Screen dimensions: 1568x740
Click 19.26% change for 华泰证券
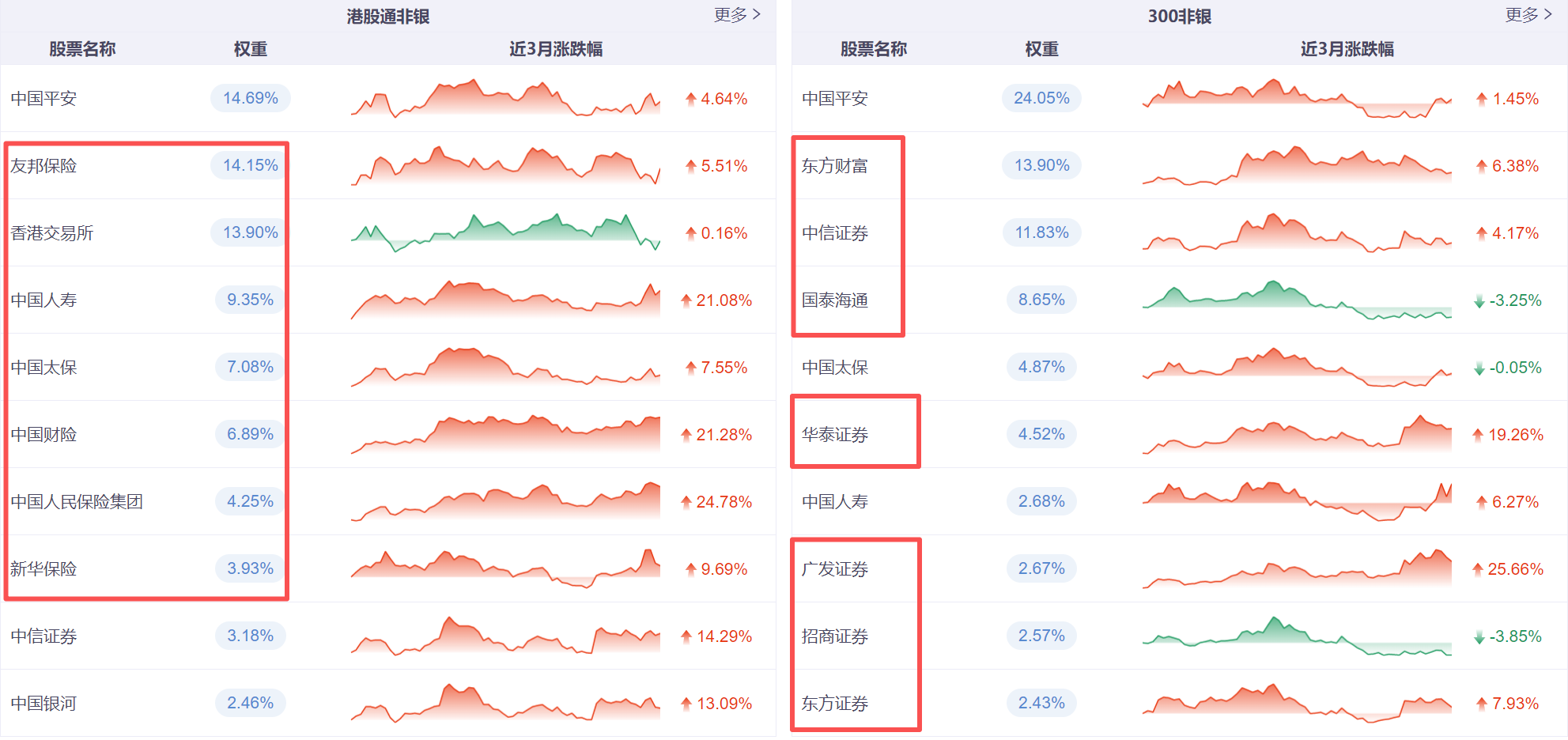pyautogui.click(x=1516, y=435)
